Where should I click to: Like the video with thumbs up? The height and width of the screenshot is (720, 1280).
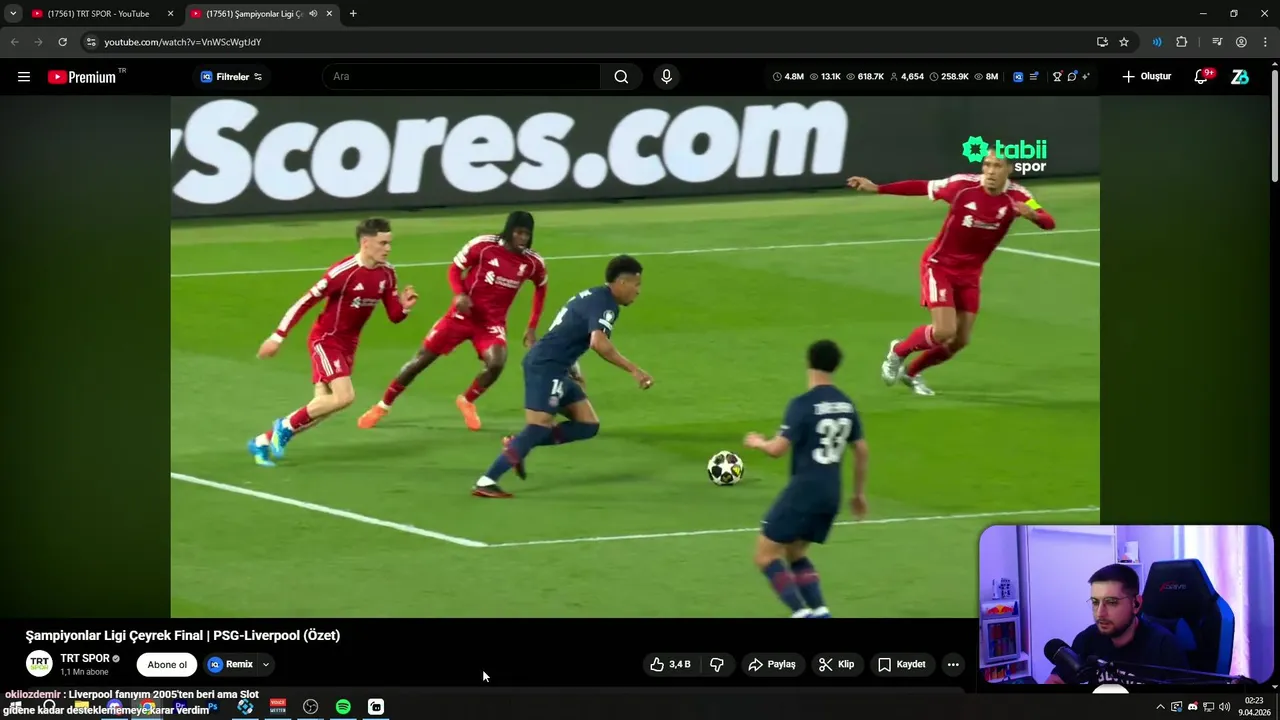coord(670,664)
